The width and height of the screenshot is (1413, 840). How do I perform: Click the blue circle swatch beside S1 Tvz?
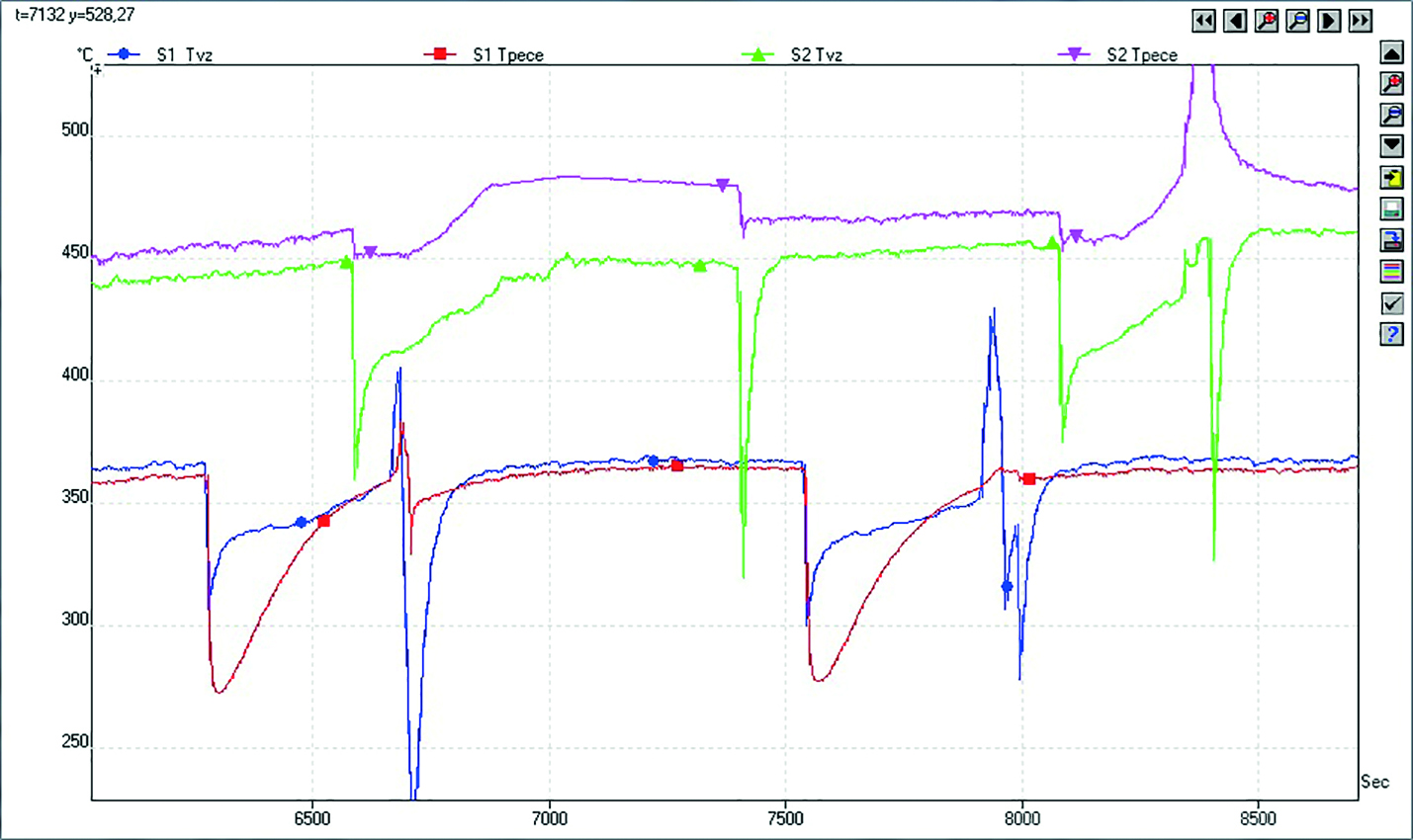(124, 54)
